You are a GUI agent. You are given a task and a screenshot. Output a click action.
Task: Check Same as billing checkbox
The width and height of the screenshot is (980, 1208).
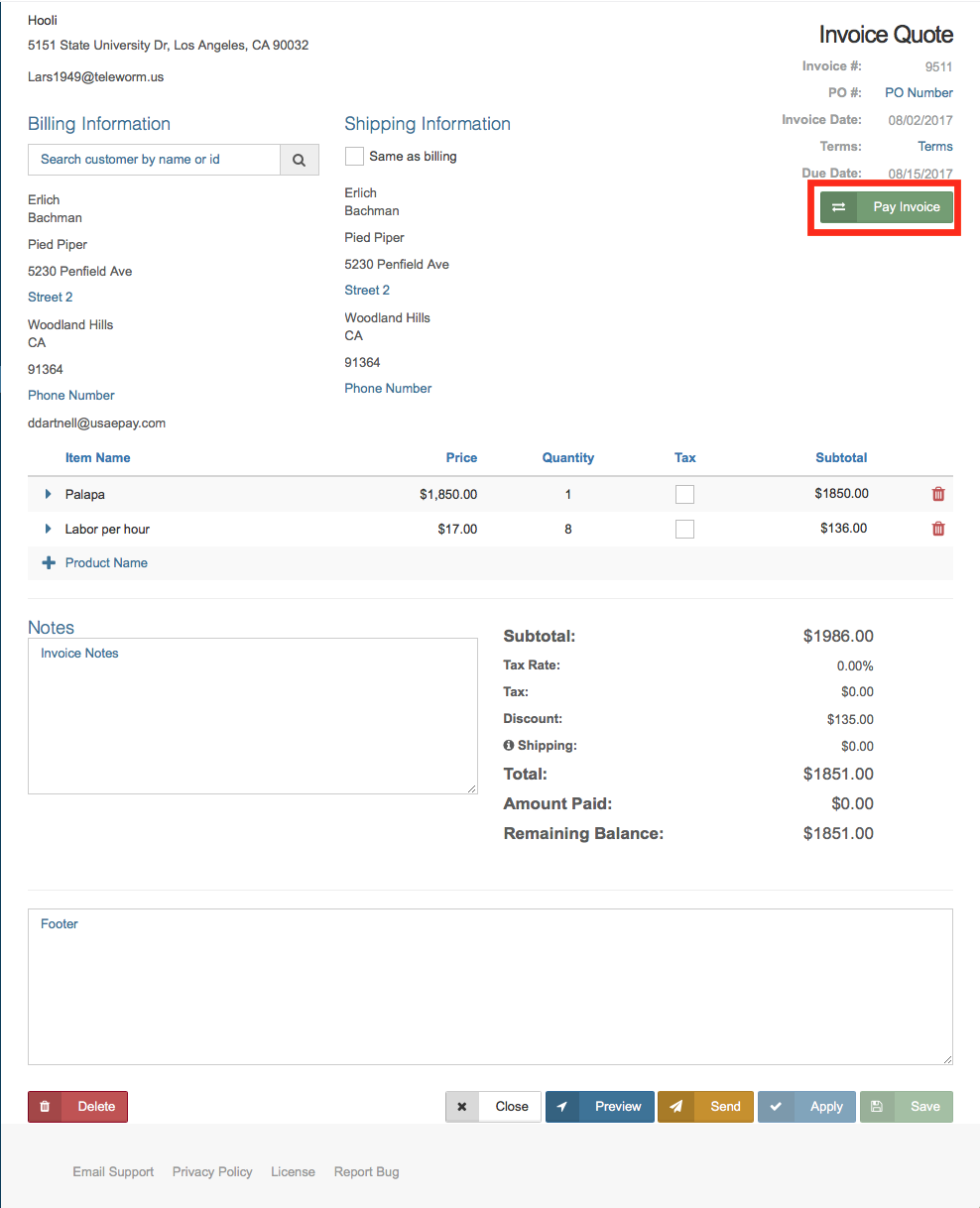[x=354, y=157]
